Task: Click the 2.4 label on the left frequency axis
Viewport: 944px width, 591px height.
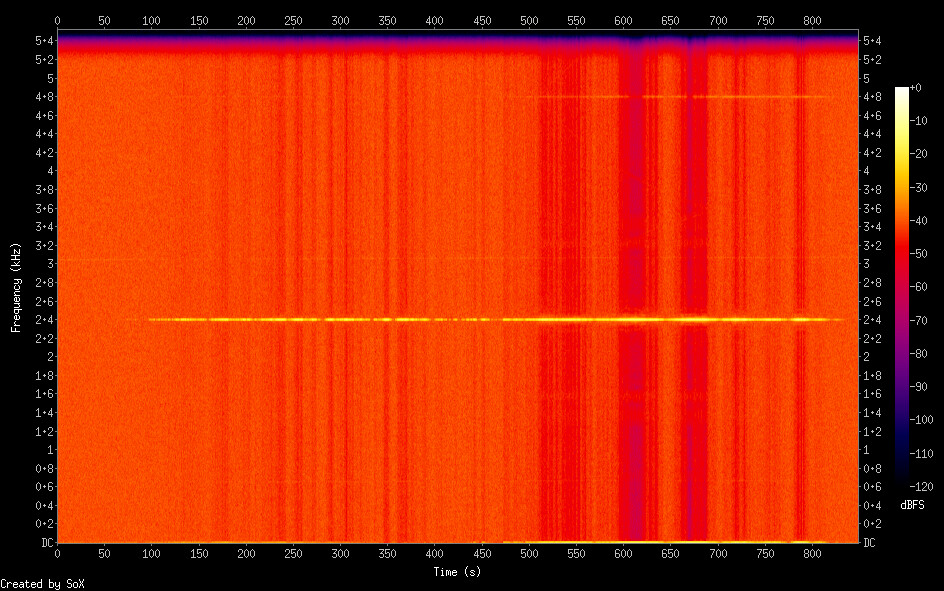Action: point(43,320)
